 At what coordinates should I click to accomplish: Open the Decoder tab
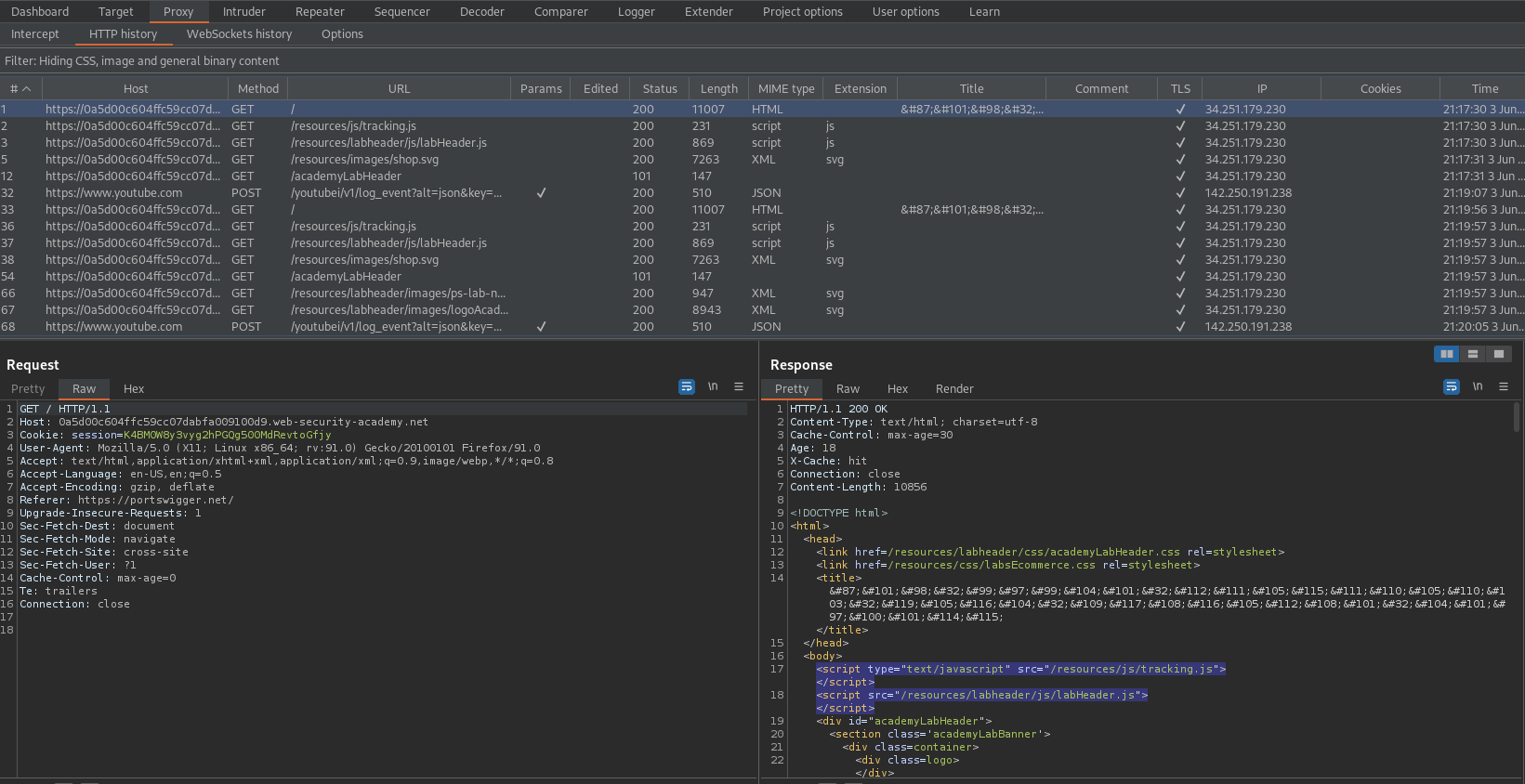pyautogui.click(x=482, y=11)
